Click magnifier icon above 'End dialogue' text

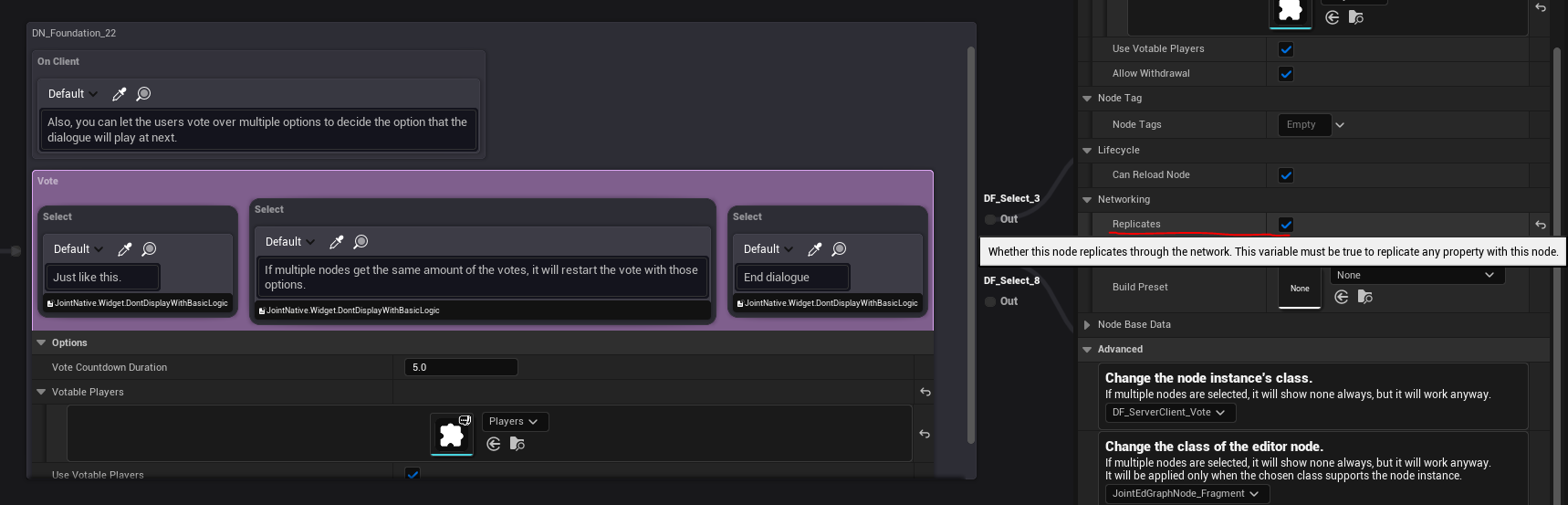pyautogui.click(x=839, y=249)
